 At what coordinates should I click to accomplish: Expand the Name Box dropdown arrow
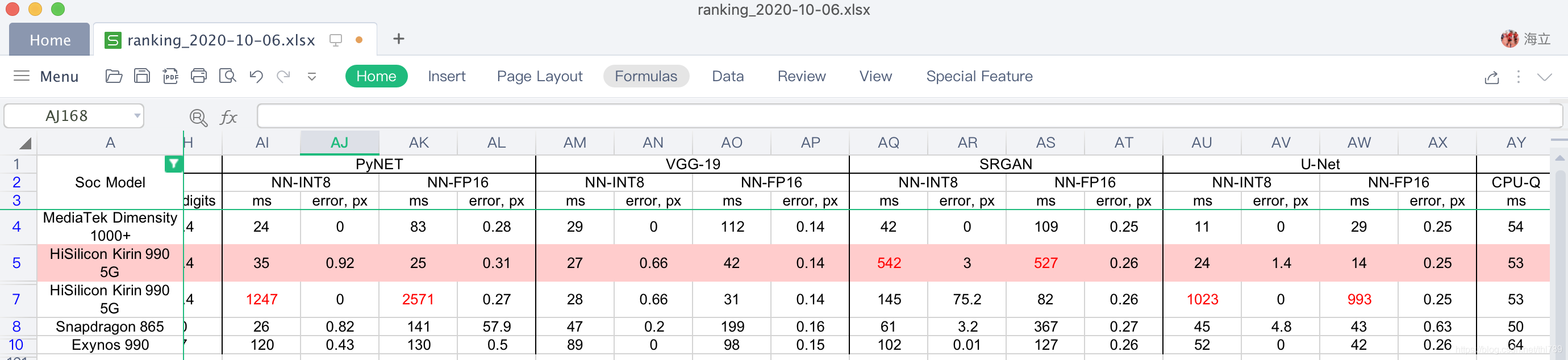pos(137,115)
